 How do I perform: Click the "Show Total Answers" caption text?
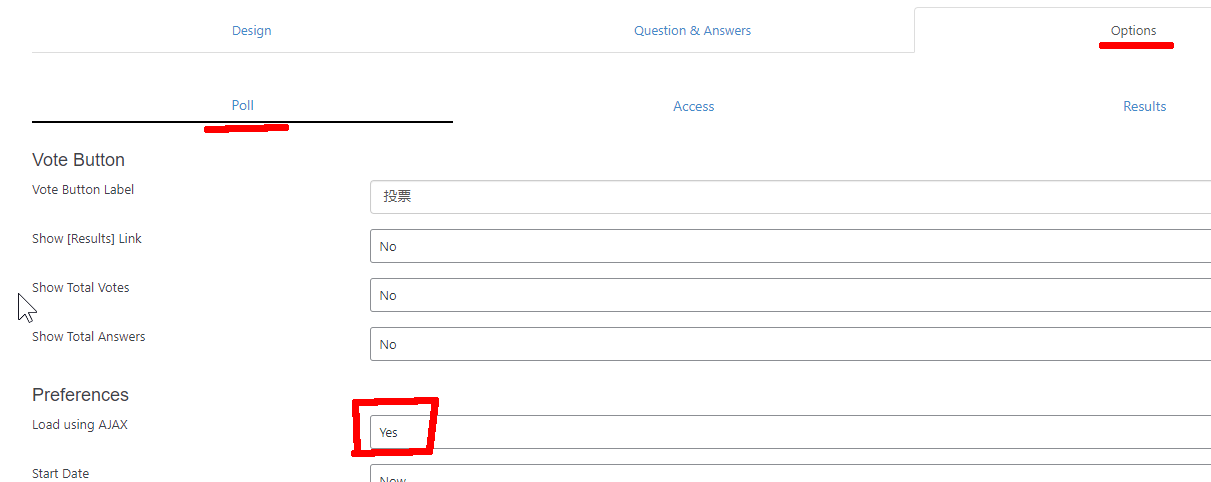(89, 337)
